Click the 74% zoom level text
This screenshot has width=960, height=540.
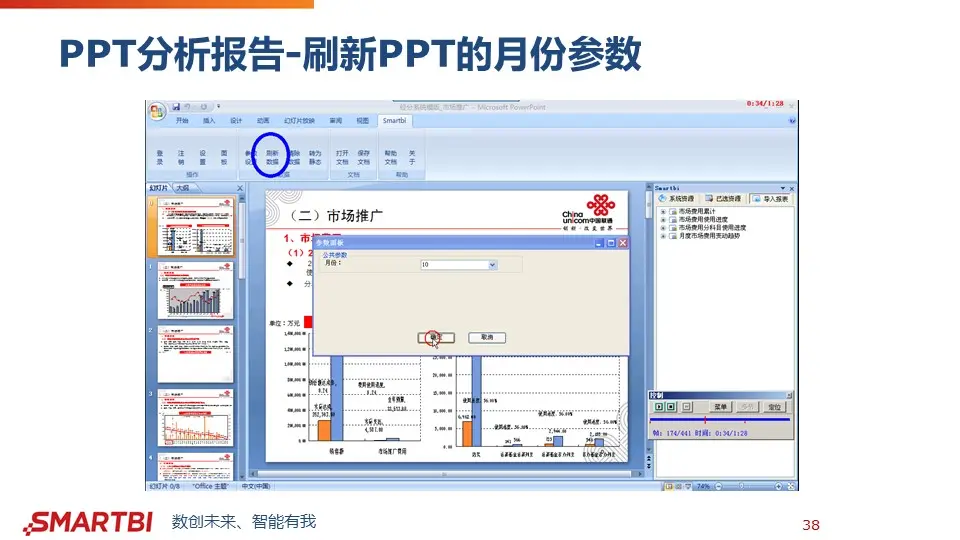click(x=703, y=486)
